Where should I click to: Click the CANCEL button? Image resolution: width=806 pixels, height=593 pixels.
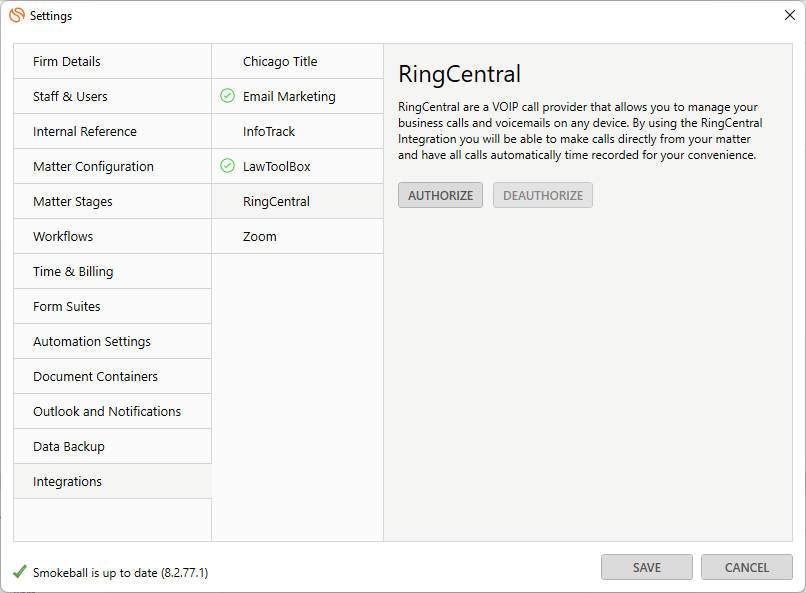pos(746,567)
